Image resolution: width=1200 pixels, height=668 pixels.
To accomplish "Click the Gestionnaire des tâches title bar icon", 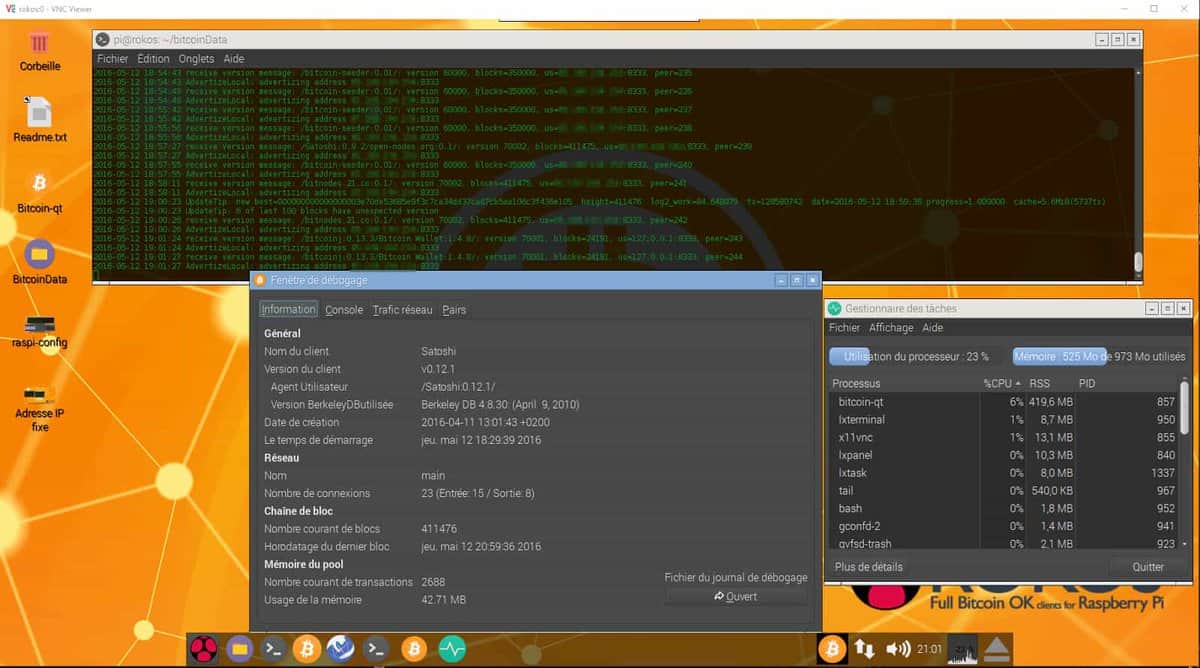I will (x=835, y=309).
